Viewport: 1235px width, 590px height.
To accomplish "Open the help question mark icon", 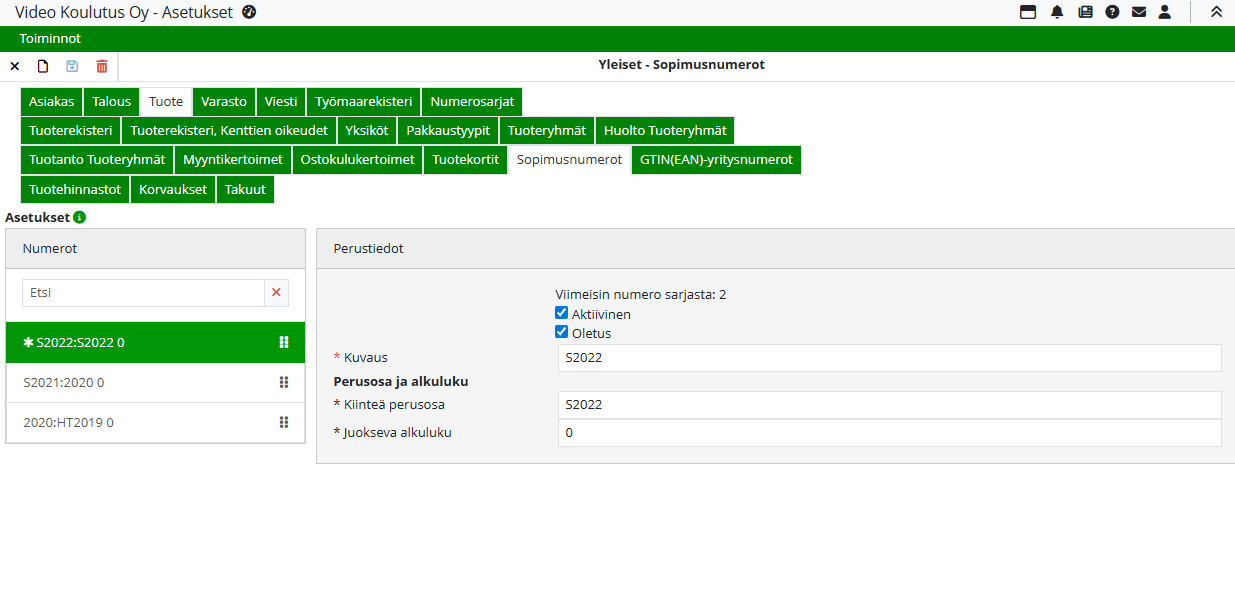I will click(x=1112, y=12).
